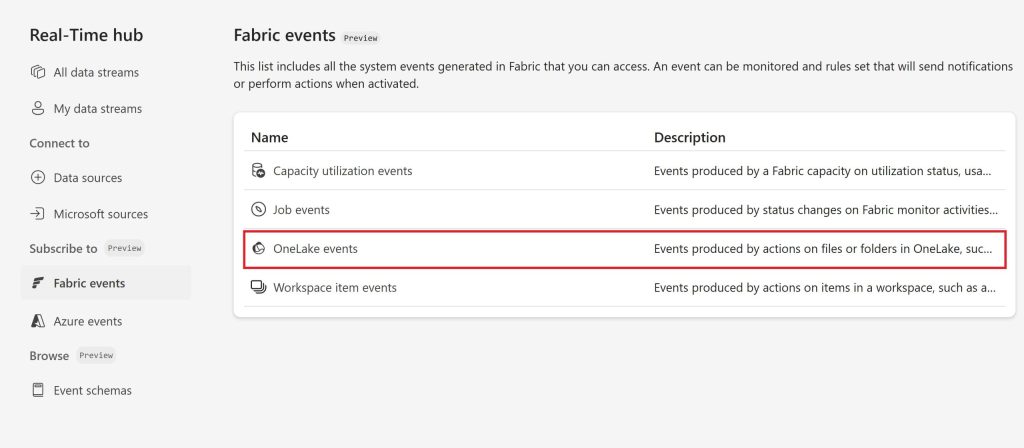This screenshot has width=1024, height=448.
Task: Open the My data streams page
Action: tap(97, 109)
